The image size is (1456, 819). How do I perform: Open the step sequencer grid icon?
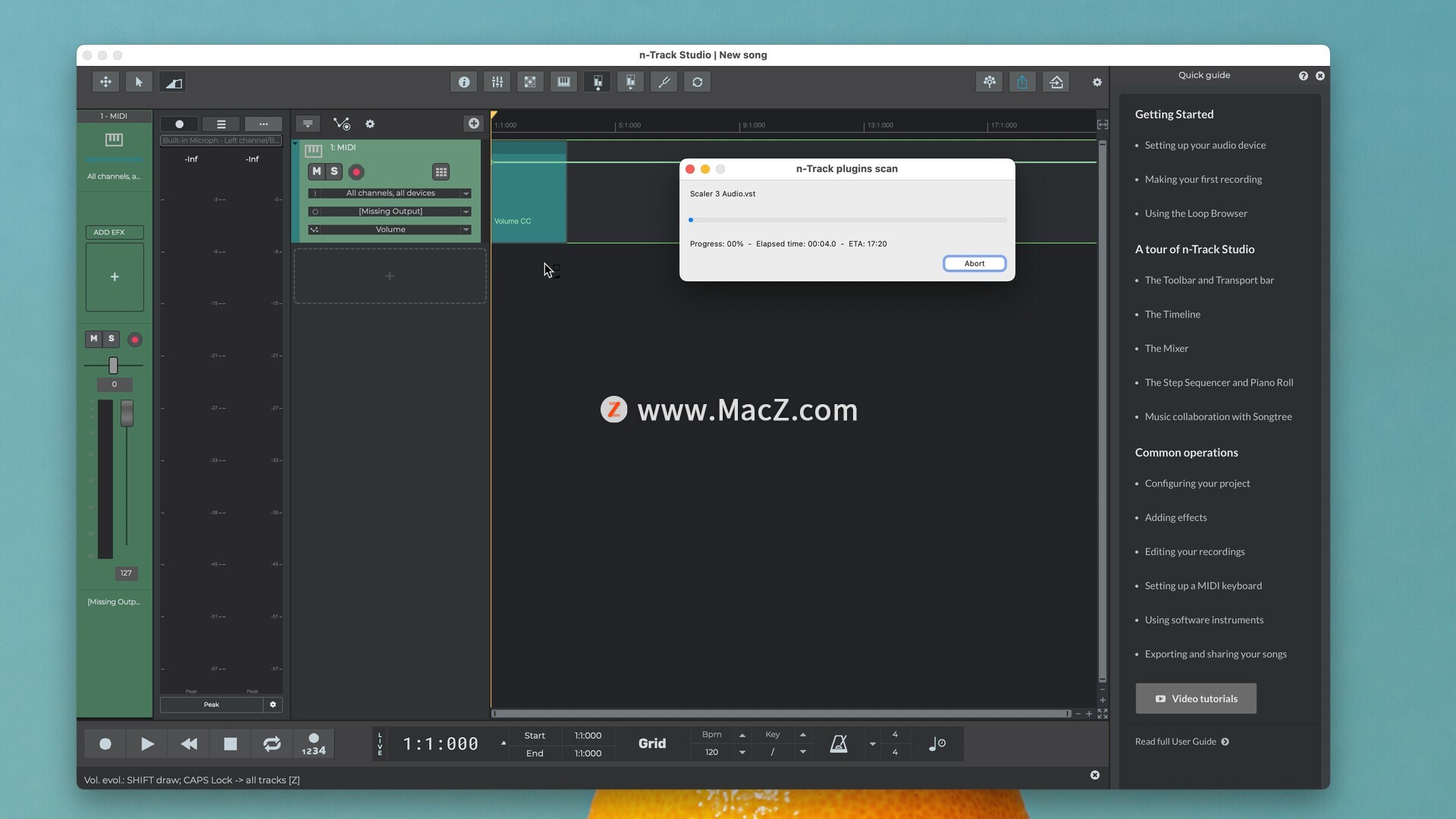[x=530, y=82]
